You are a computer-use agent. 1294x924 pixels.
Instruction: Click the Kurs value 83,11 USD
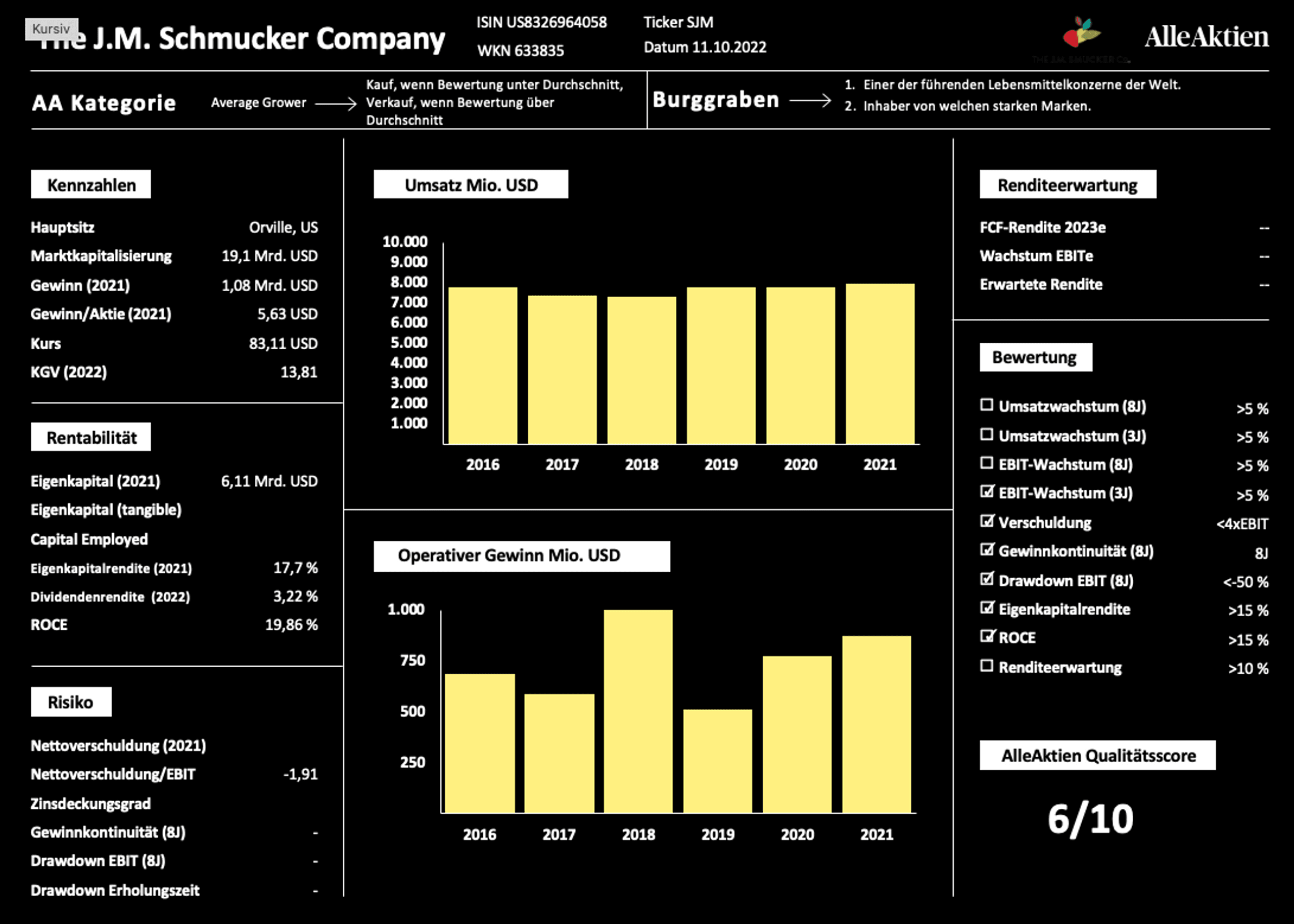click(283, 344)
